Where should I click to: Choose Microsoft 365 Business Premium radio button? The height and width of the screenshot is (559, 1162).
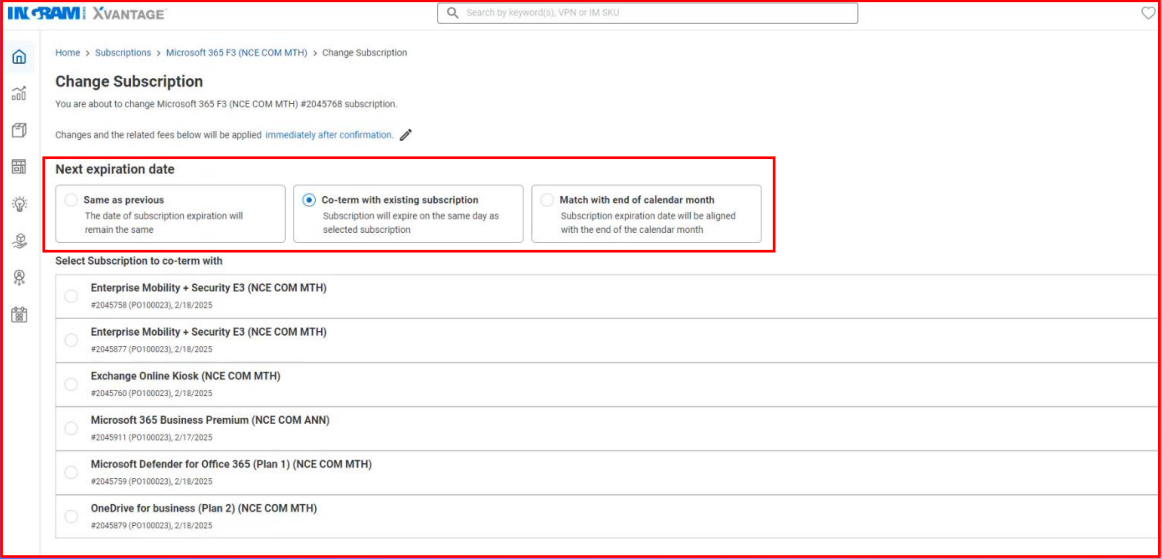71,429
